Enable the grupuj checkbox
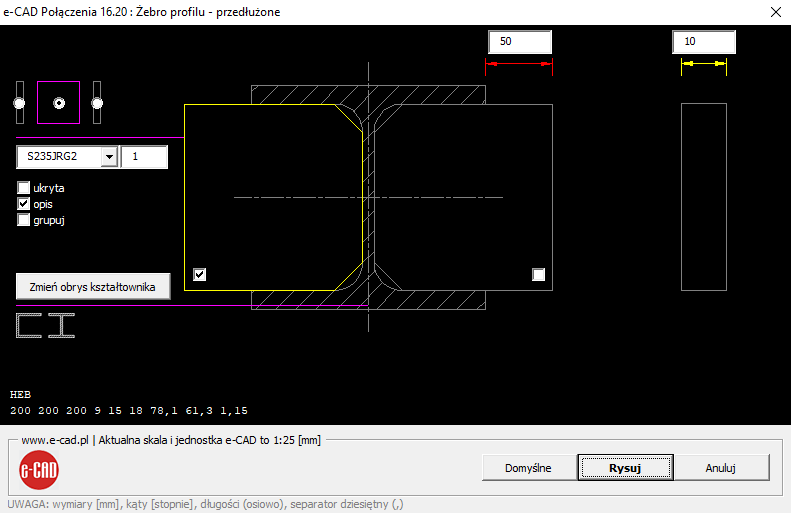 pyautogui.click(x=23, y=220)
